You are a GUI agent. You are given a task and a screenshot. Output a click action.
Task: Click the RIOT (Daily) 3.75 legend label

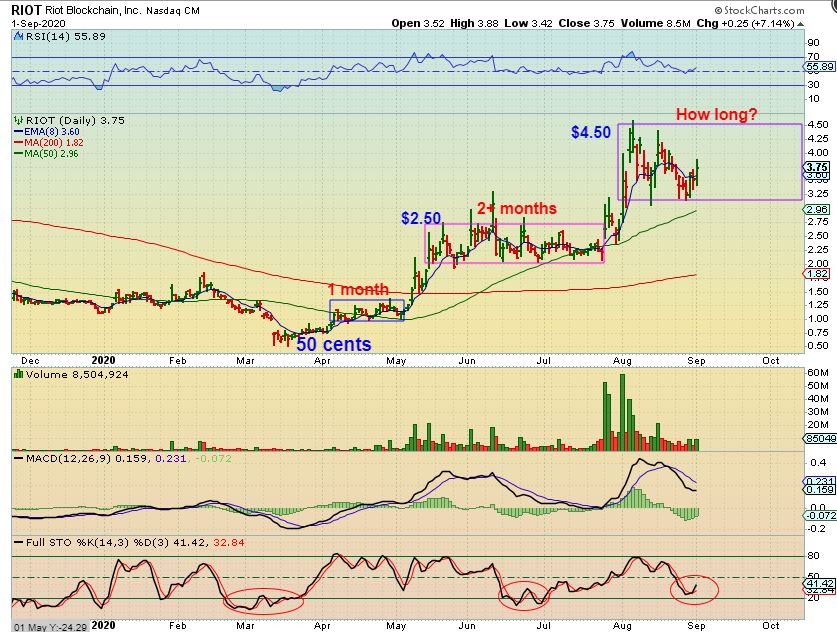point(75,121)
